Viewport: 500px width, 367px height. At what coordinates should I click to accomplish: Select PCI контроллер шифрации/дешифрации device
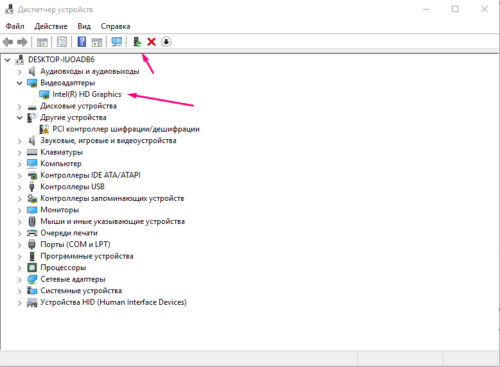click(x=126, y=129)
